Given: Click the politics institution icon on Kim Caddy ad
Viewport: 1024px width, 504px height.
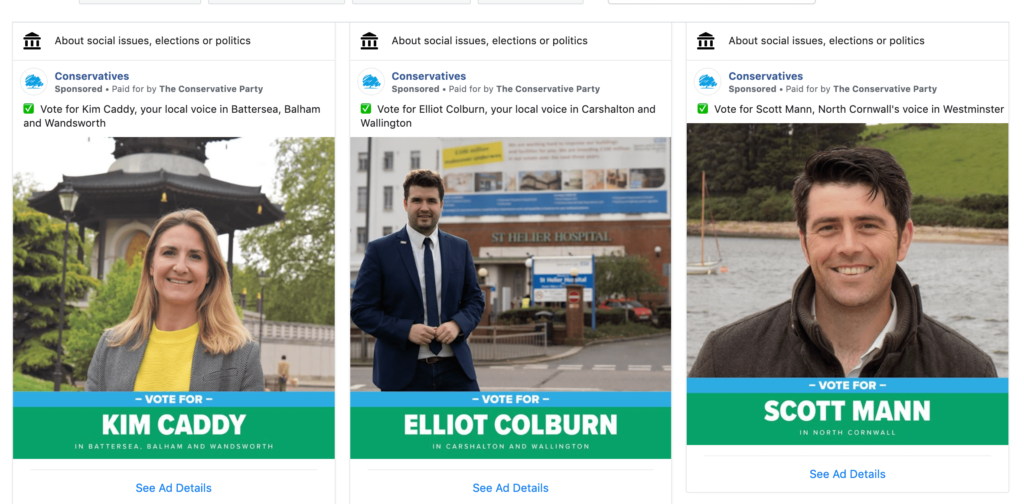Looking at the screenshot, I should point(32,40).
